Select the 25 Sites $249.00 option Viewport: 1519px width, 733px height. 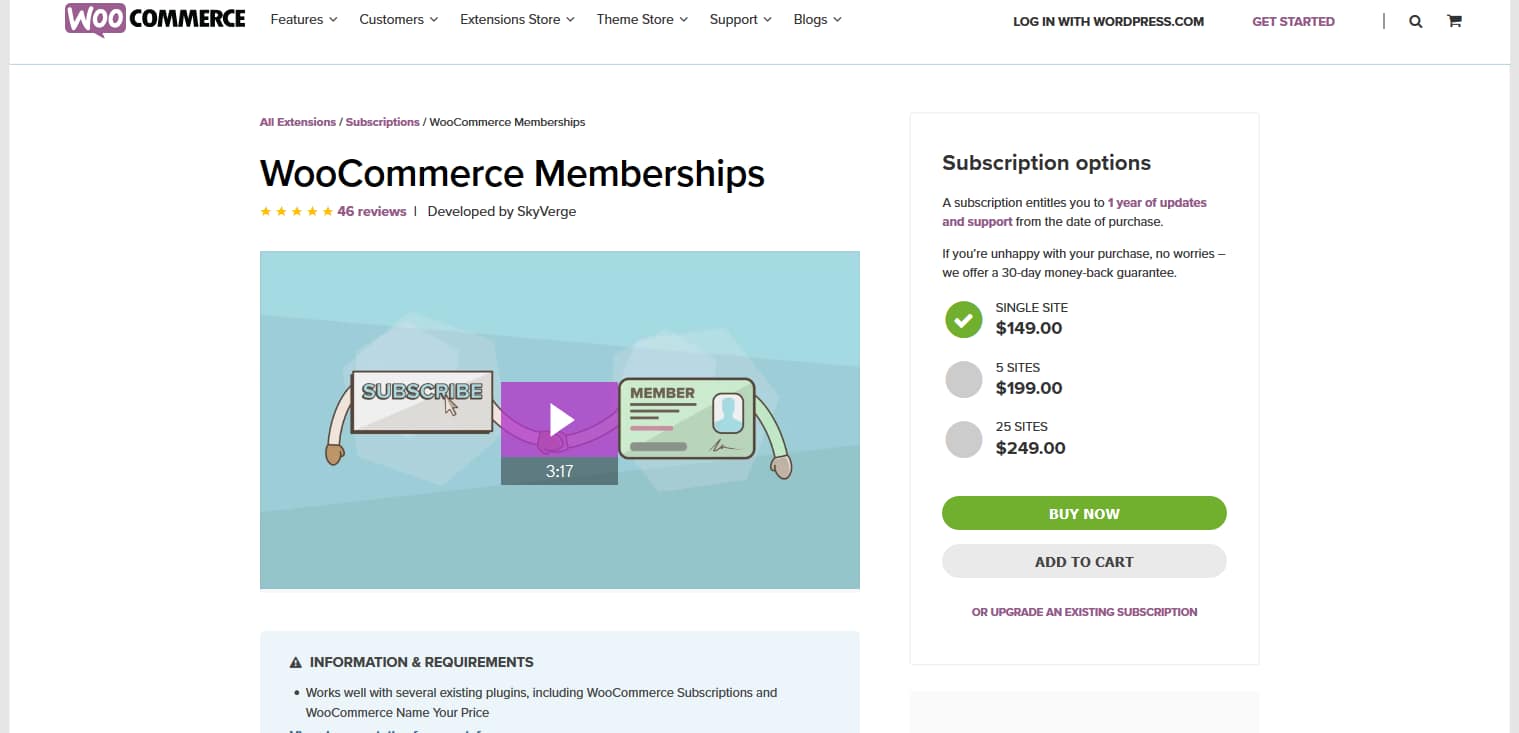964,439
